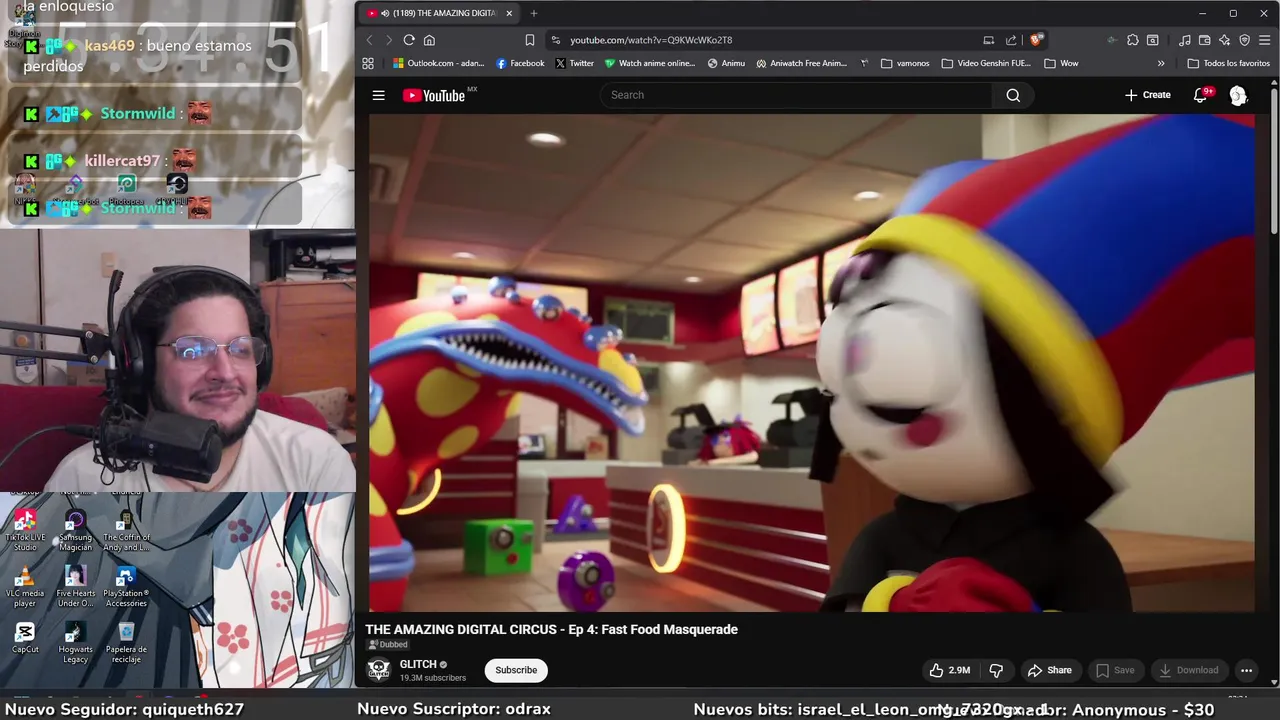Click the Create button

point(1147,95)
